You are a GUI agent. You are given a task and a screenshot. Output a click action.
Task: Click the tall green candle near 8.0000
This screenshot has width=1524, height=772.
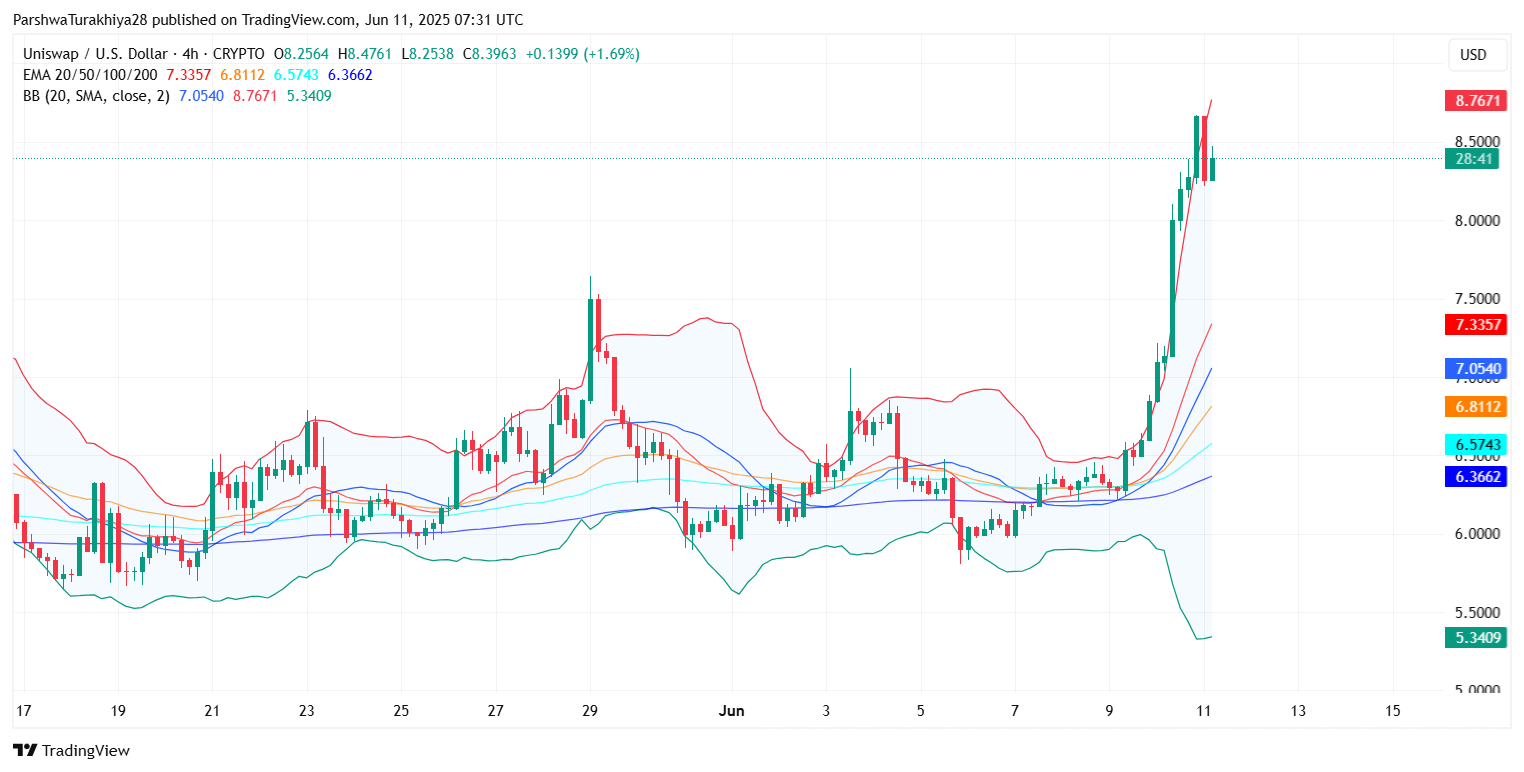click(1172, 278)
